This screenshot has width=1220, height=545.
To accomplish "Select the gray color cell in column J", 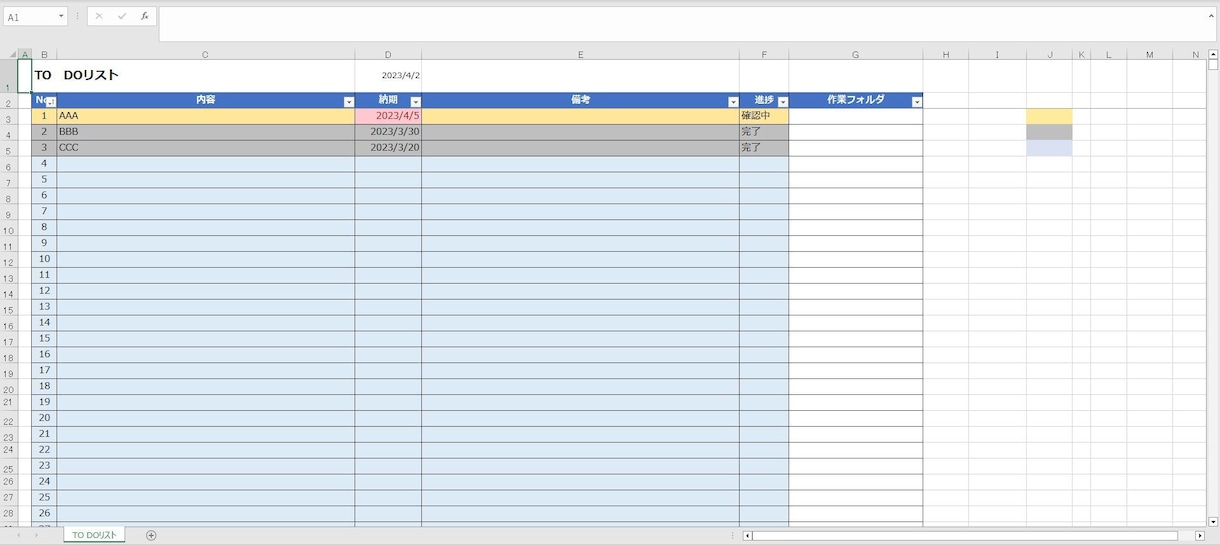I will coord(1049,132).
